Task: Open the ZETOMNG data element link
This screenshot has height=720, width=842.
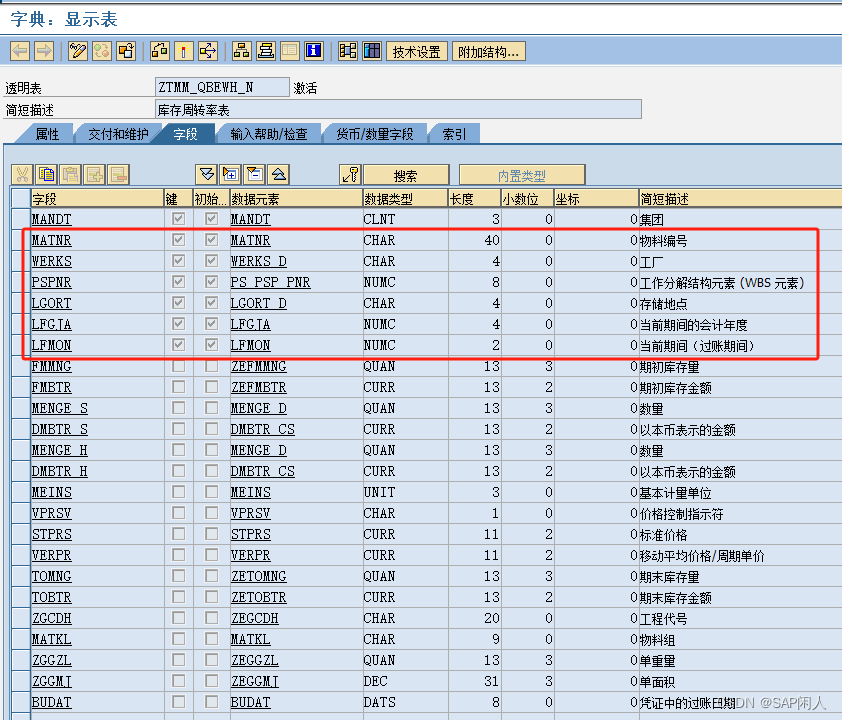Action: [258, 576]
